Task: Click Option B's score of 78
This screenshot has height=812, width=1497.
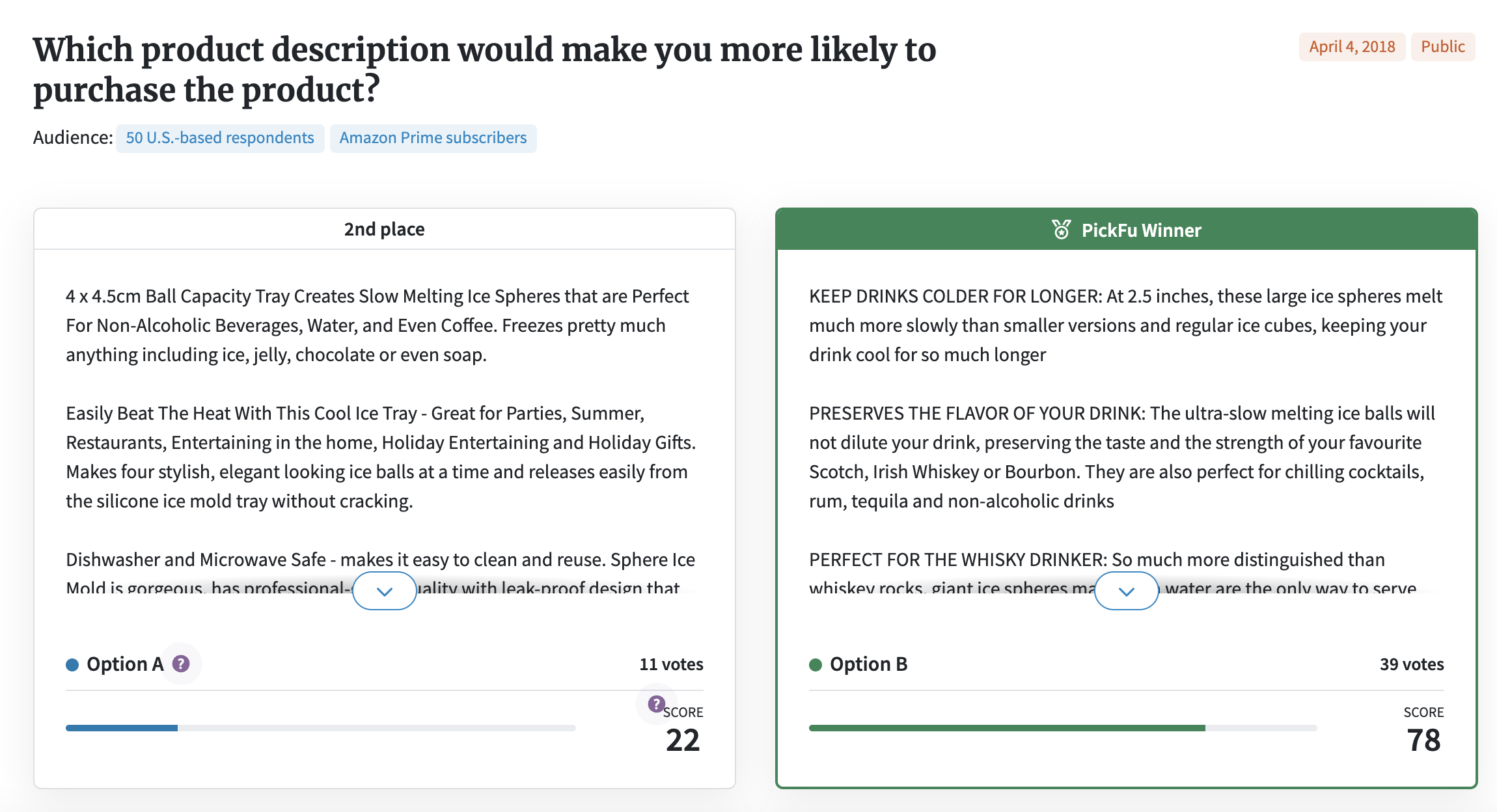Action: [1423, 740]
